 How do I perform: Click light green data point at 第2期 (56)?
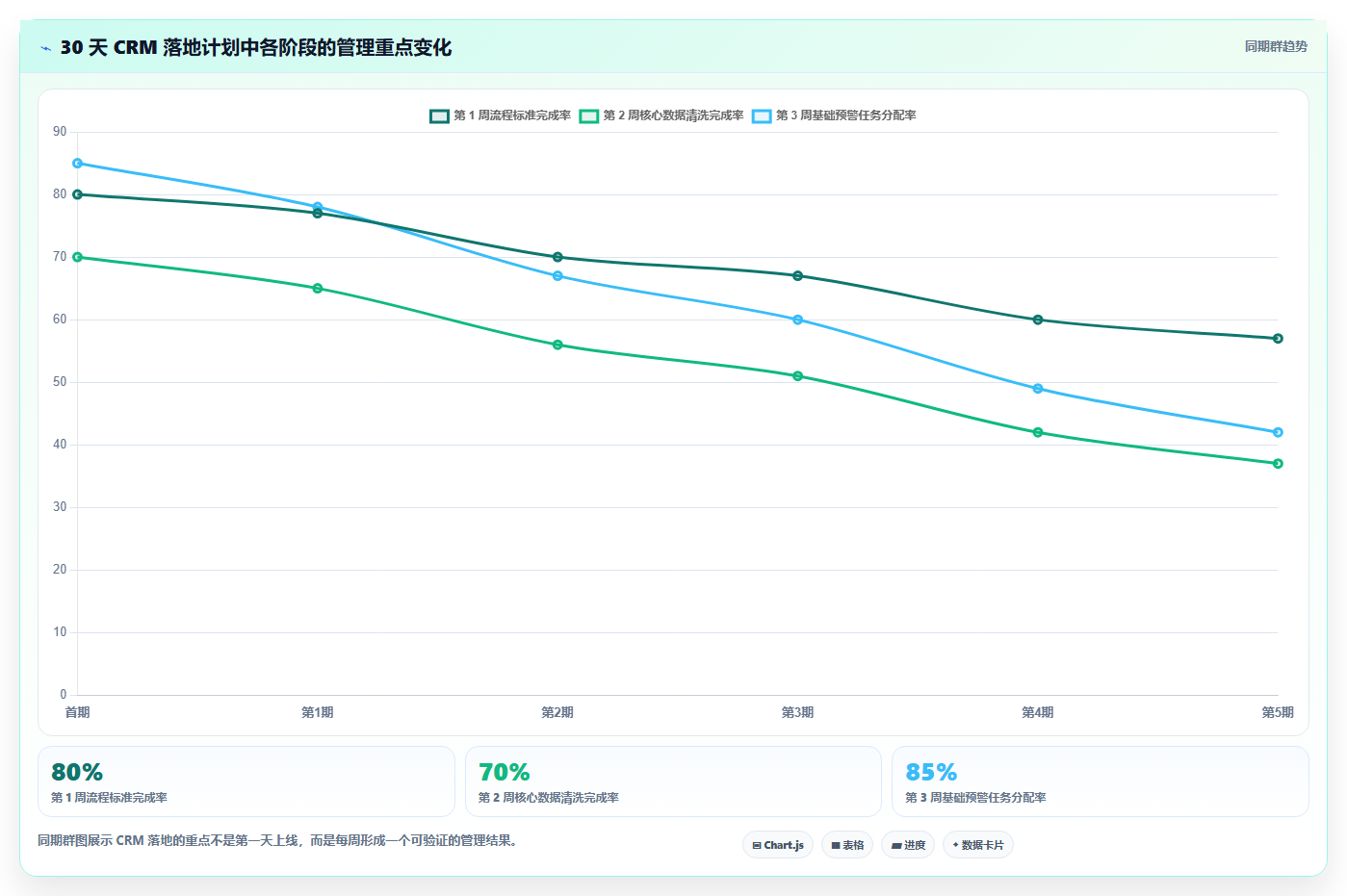tap(557, 345)
